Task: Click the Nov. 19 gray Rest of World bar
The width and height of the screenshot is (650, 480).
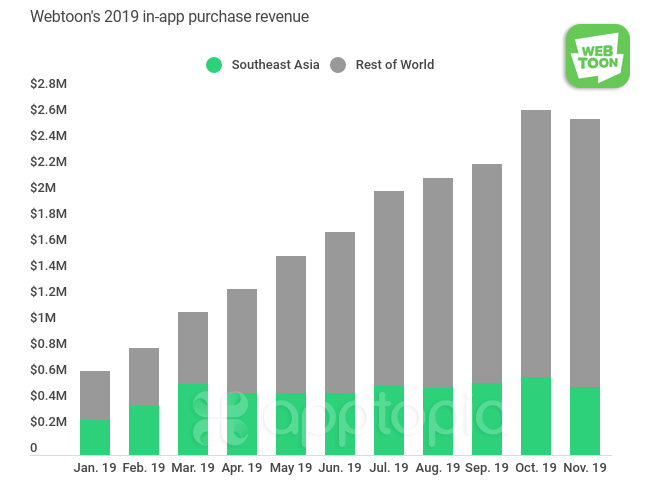Action: (585, 253)
